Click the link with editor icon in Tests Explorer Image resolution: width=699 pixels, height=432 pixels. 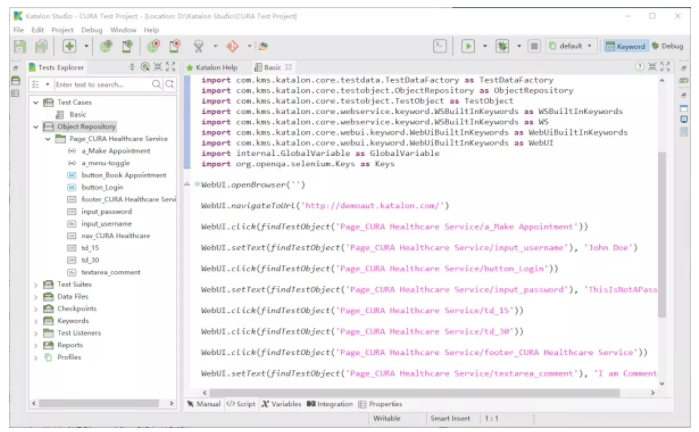click(x=145, y=67)
